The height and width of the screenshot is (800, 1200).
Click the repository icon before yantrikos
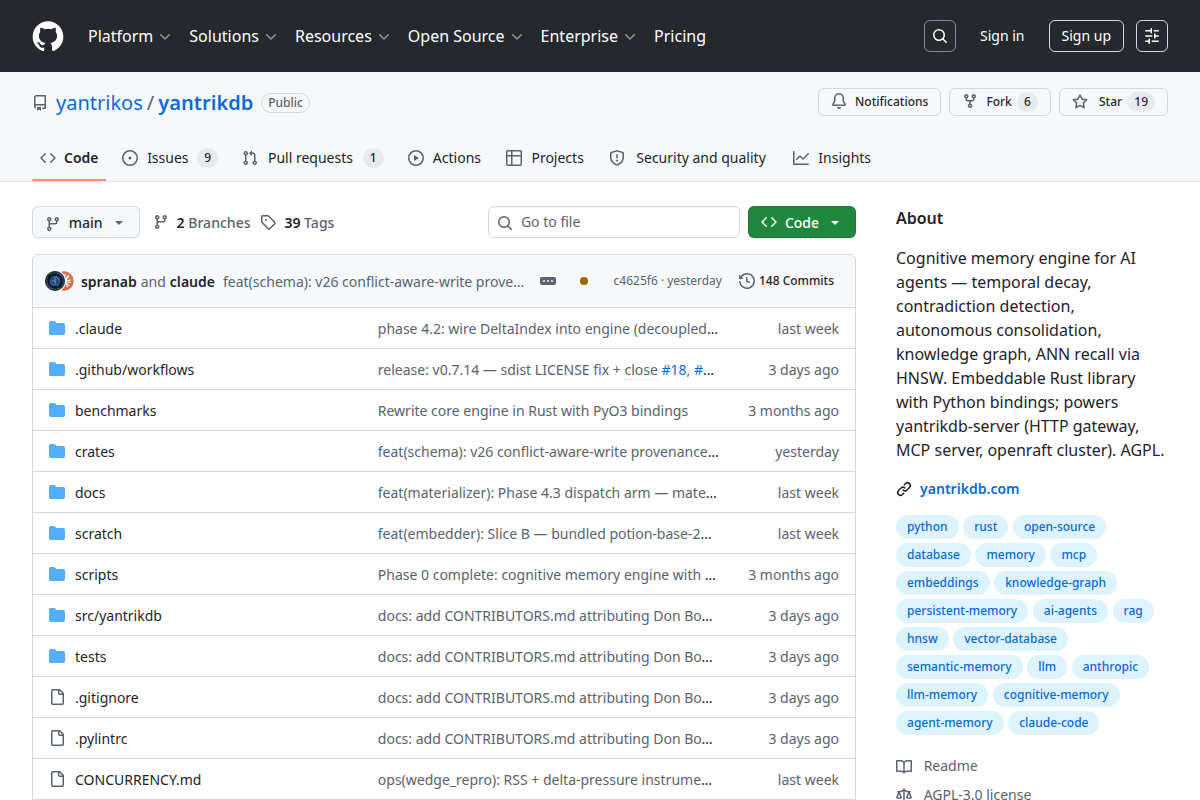click(x=40, y=103)
